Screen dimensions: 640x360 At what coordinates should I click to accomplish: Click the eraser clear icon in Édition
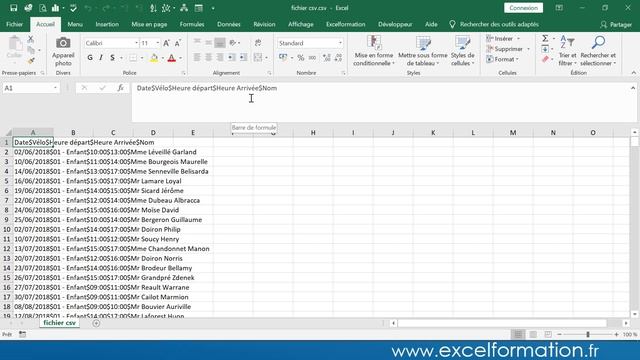pos(545,60)
